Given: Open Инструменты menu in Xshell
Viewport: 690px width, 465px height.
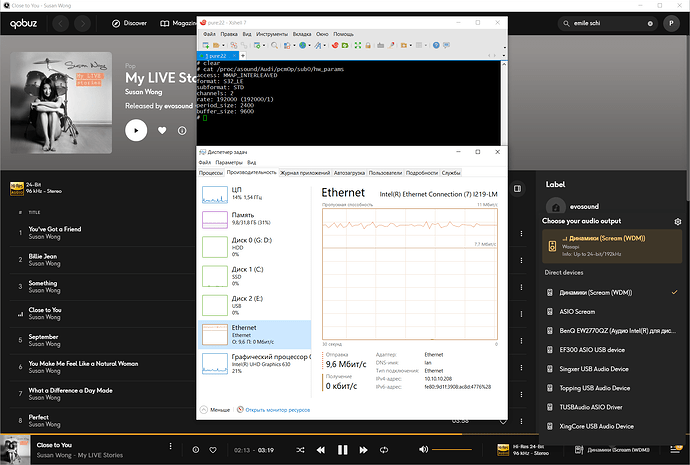Looking at the screenshot, I should click(x=272, y=34).
